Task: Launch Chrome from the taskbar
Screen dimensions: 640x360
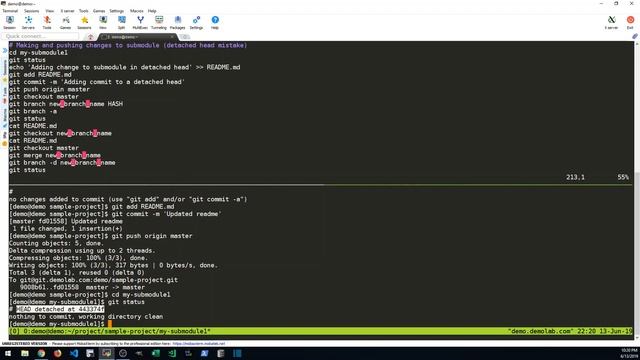Action: click(41, 353)
